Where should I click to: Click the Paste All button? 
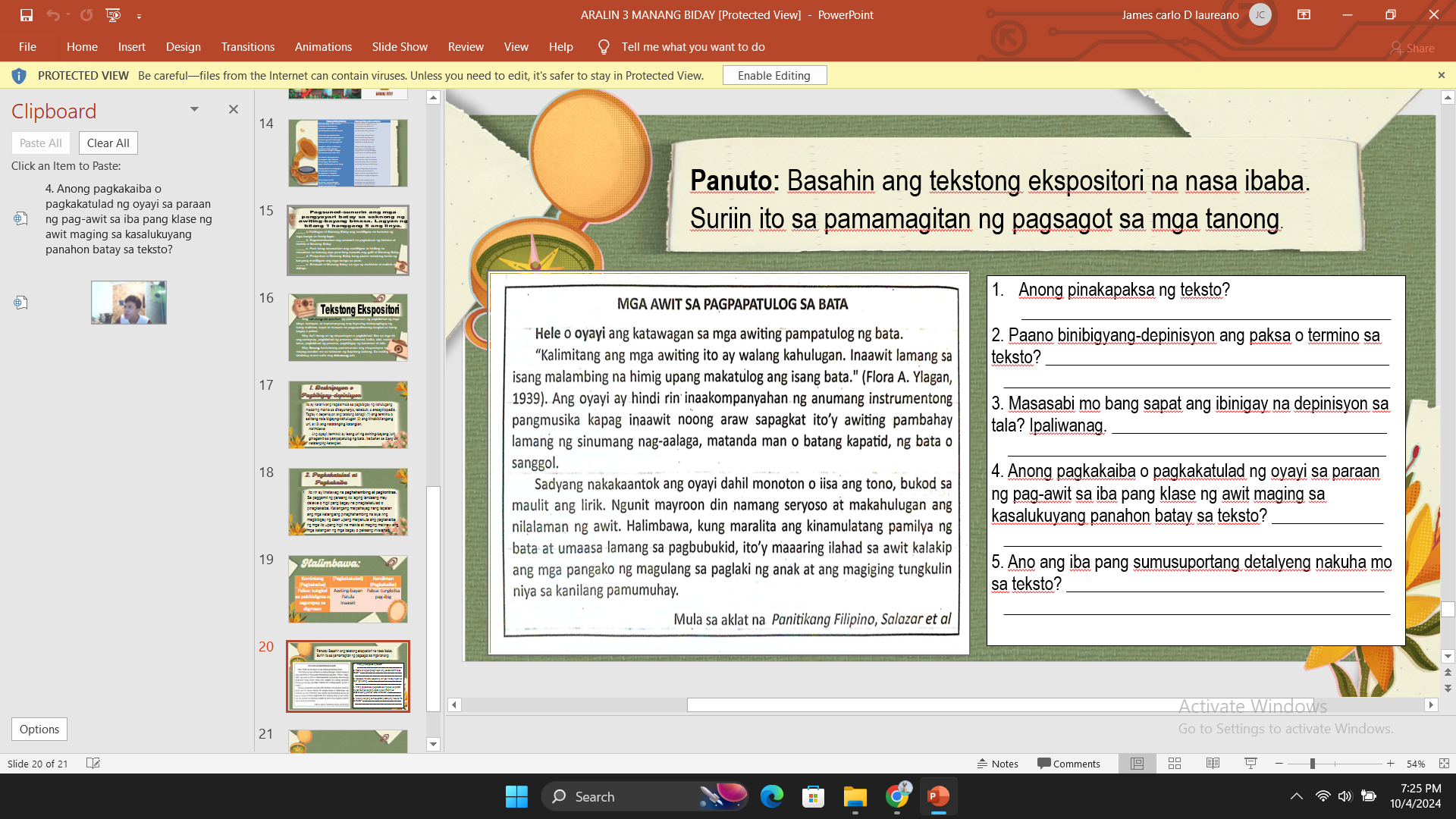pos(41,143)
